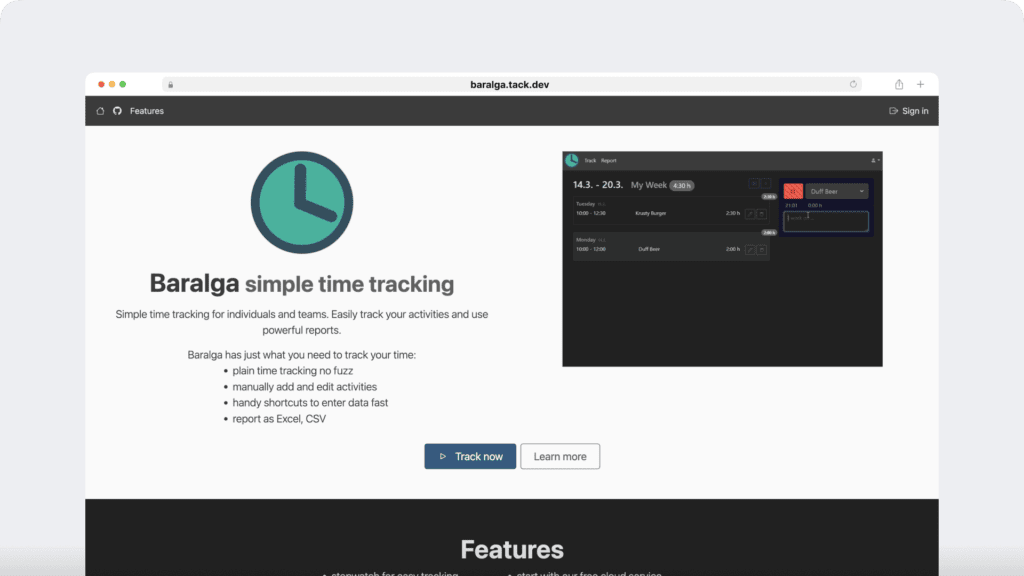Click the Sign in link
Screen dimensions: 1024x576
[x=908, y=111]
